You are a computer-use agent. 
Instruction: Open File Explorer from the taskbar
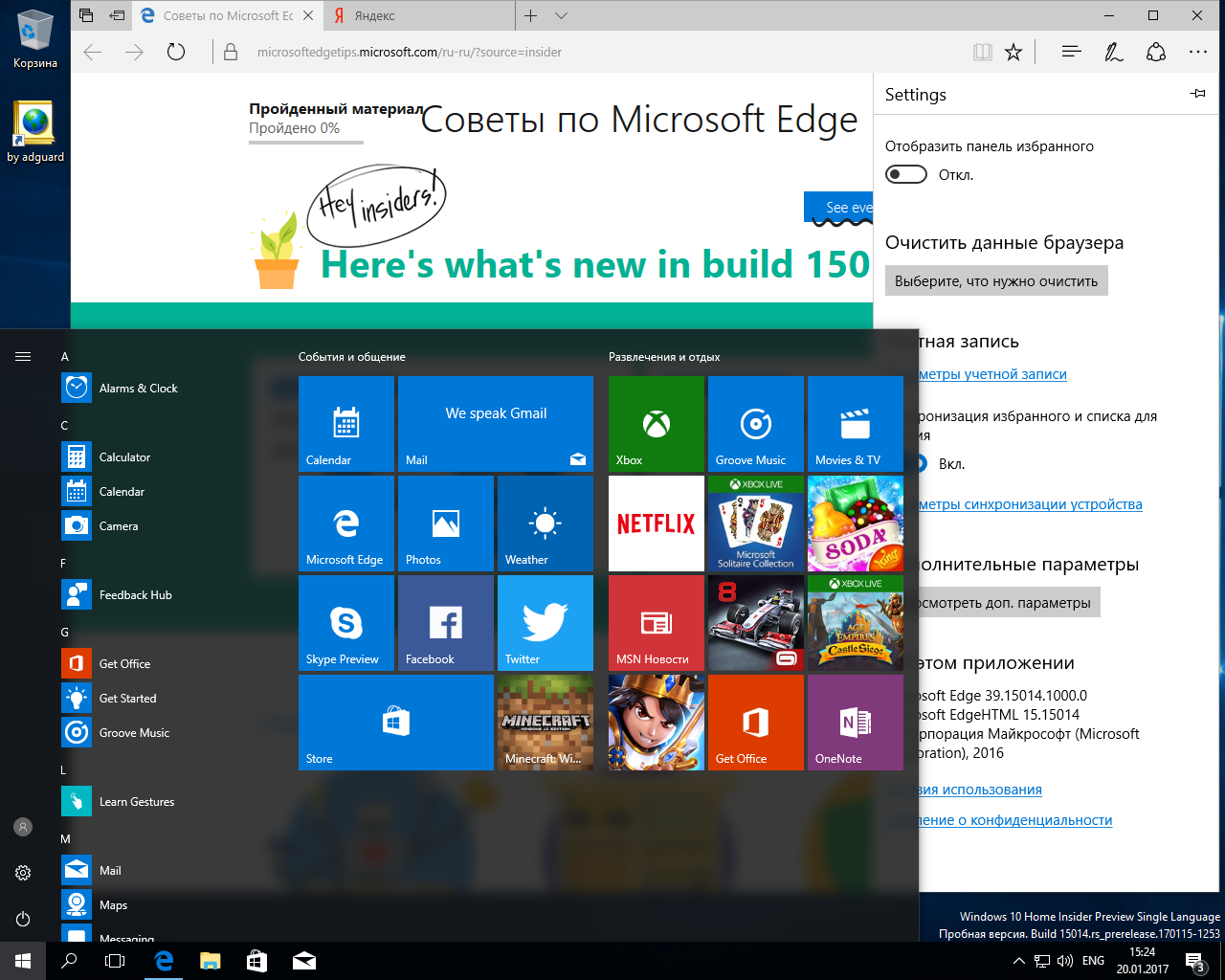click(x=211, y=961)
